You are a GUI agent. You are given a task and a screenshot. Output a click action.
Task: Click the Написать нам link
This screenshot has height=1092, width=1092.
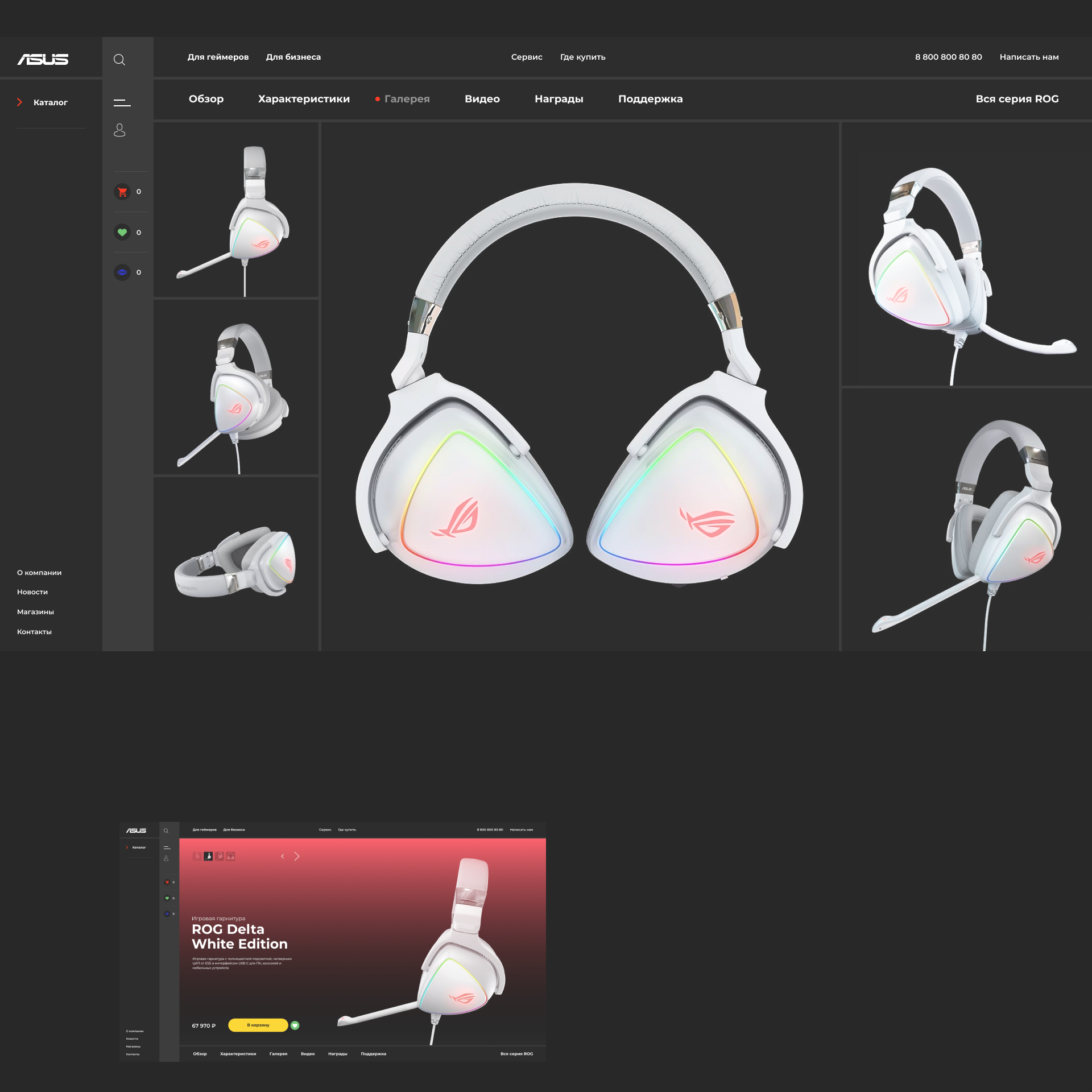pos(1029,57)
